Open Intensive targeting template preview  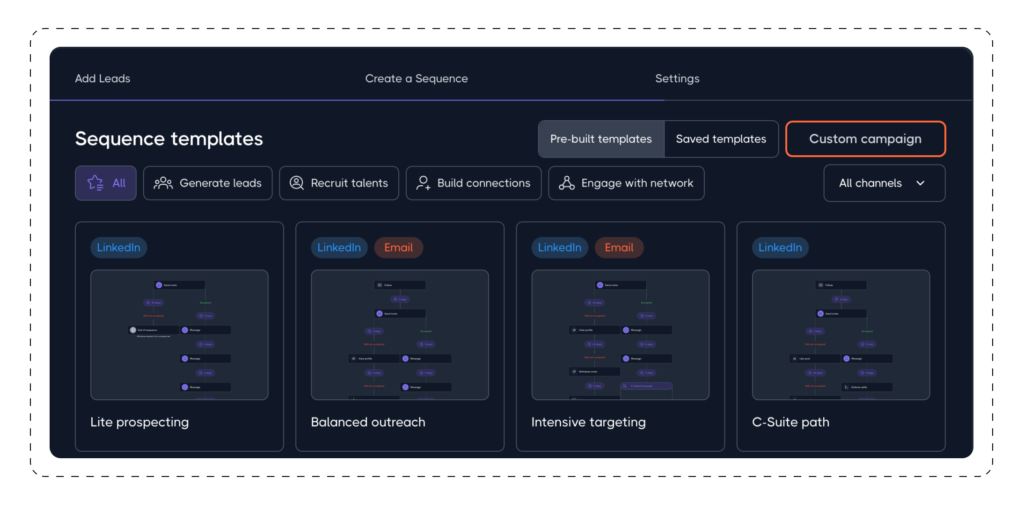tap(620, 334)
